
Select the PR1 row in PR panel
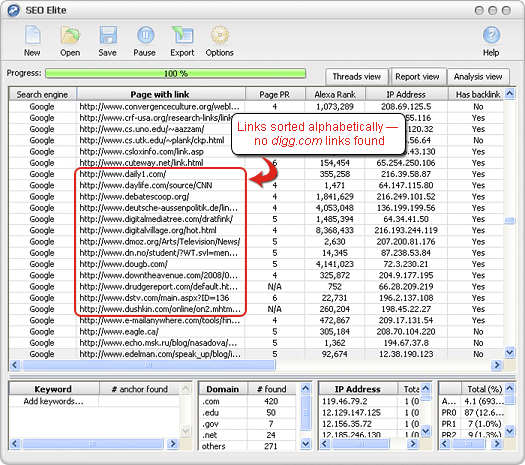471,424
